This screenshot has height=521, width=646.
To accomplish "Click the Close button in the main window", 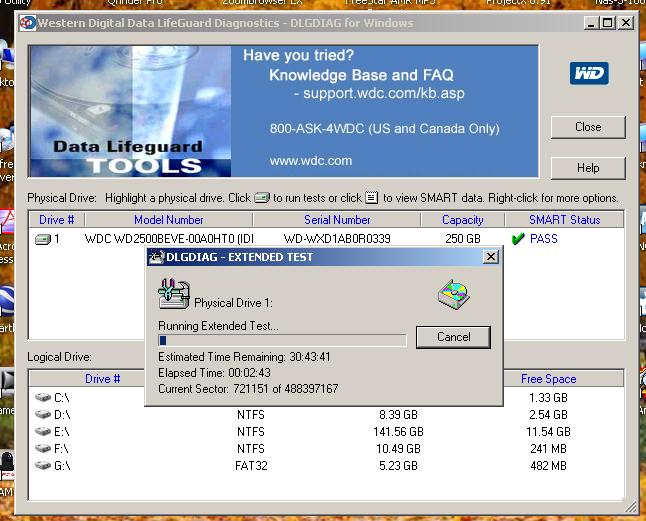I will click(588, 127).
